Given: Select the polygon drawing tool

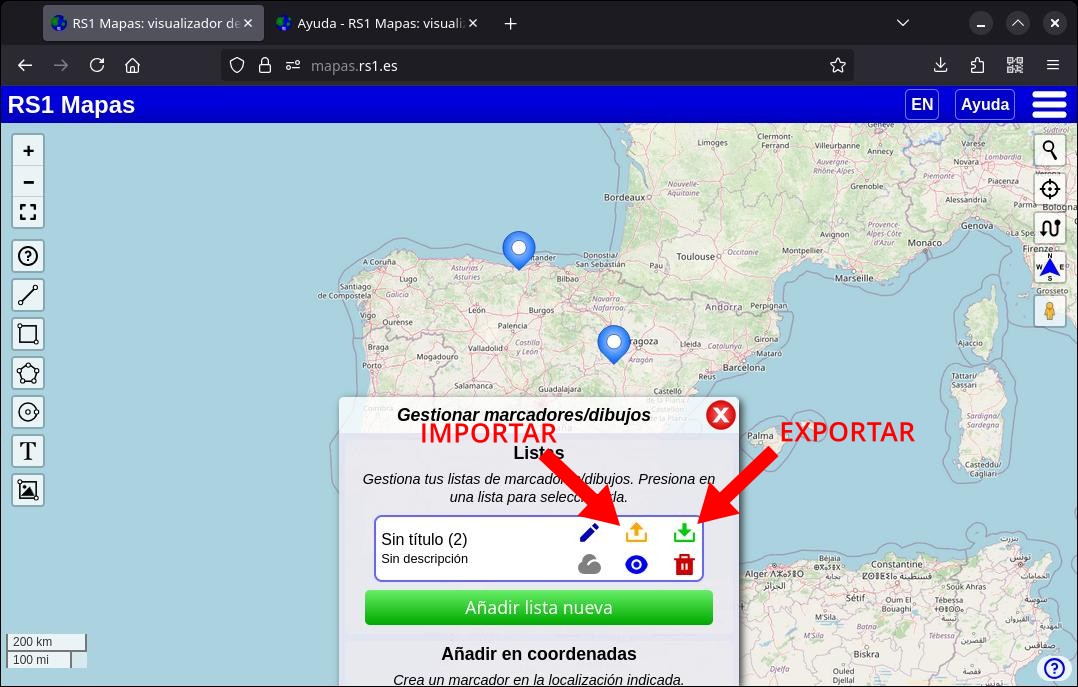Looking at the screenshot, I should [28, 373].
